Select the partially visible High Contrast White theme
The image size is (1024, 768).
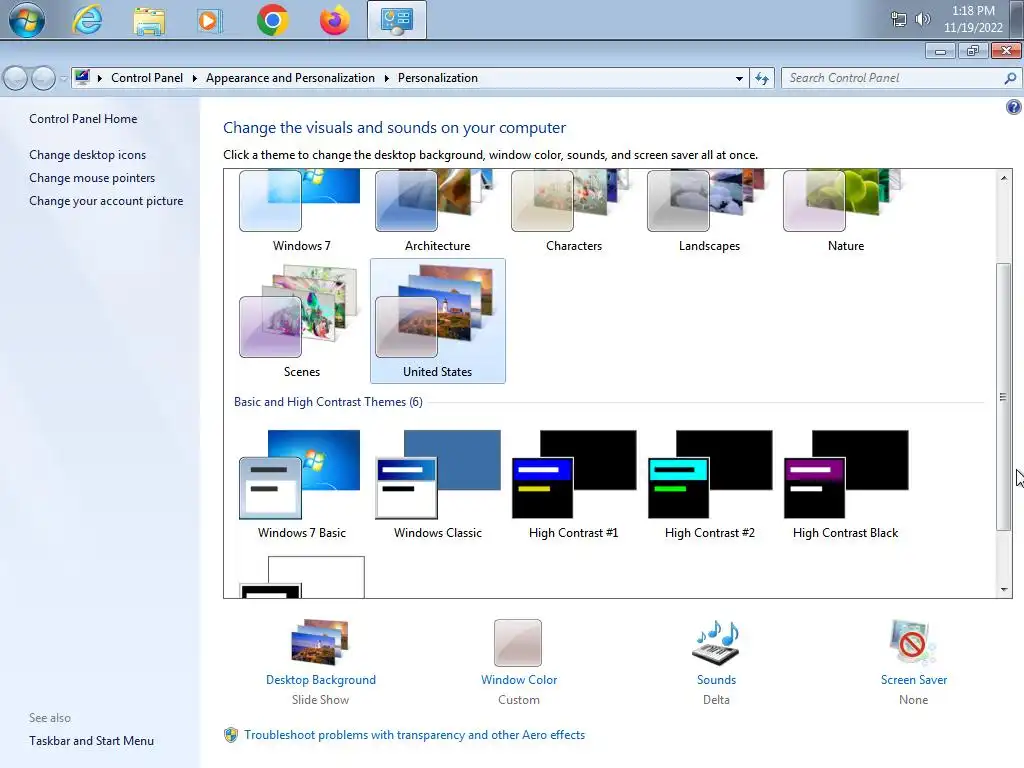point(302,577)
